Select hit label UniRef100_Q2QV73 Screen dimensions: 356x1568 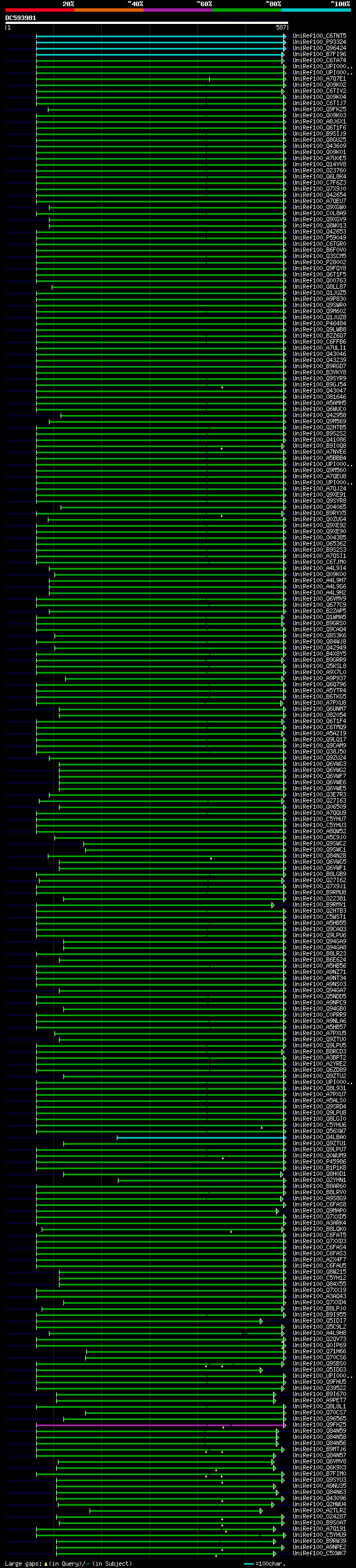click(319, 1339)
